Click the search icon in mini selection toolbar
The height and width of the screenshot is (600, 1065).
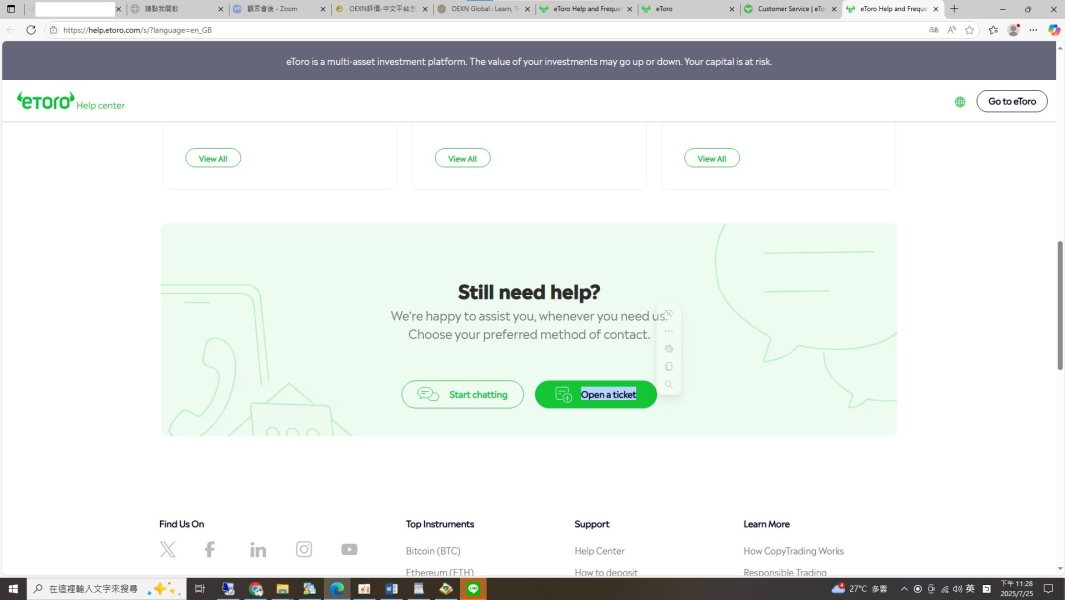668,385
